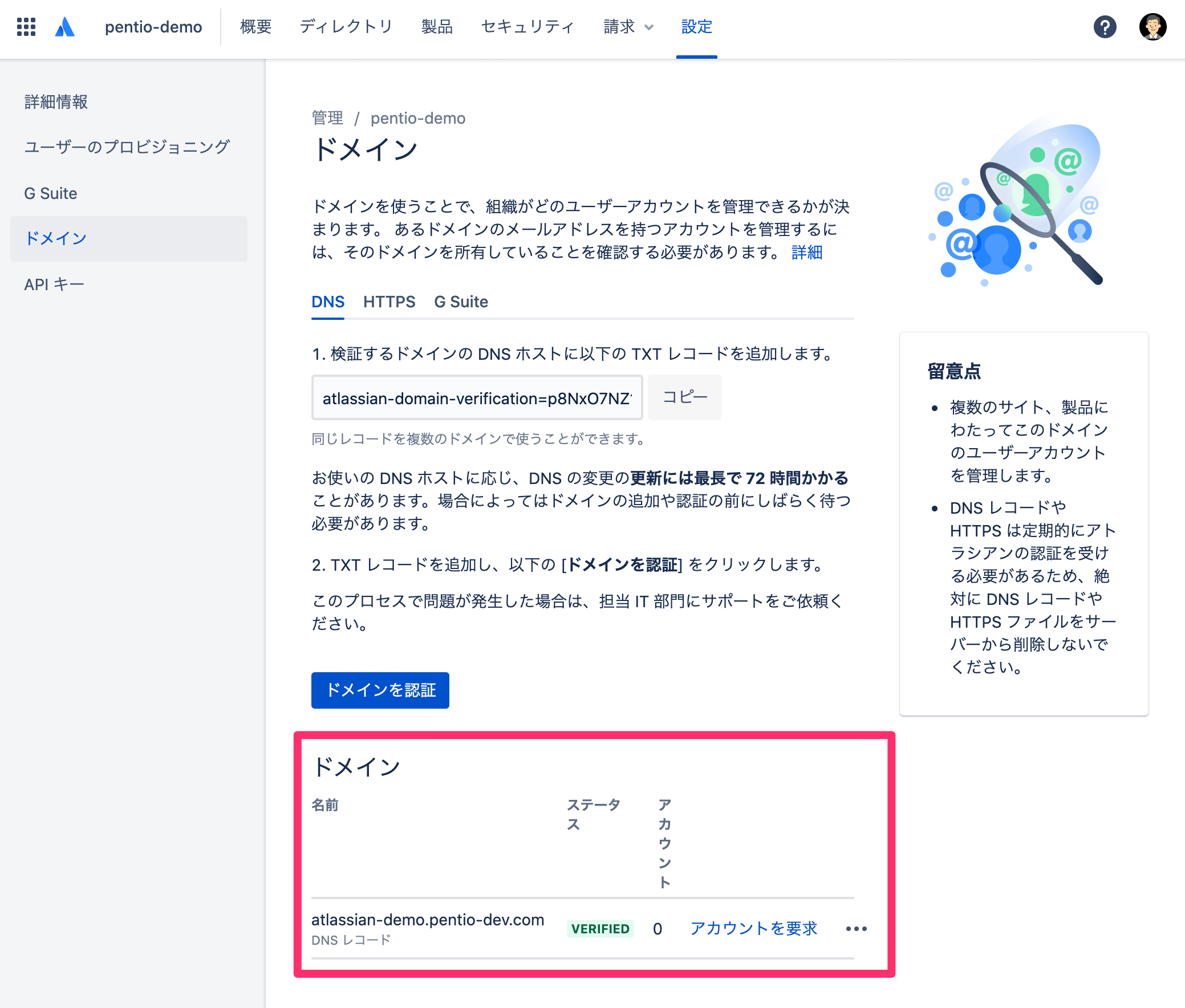Click the アカウント column header
1185x1008 pixels.
click(x=664, y=843)
